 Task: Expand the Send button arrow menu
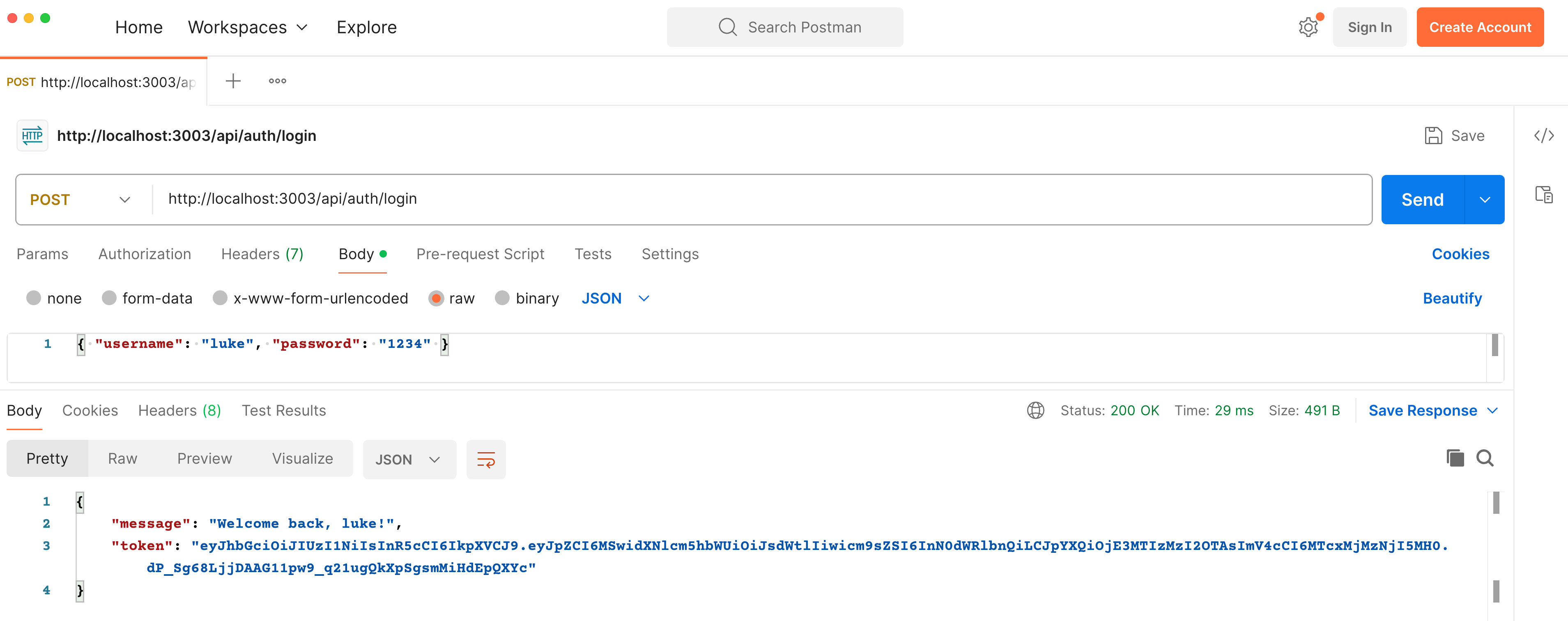tap(1485, 200)
